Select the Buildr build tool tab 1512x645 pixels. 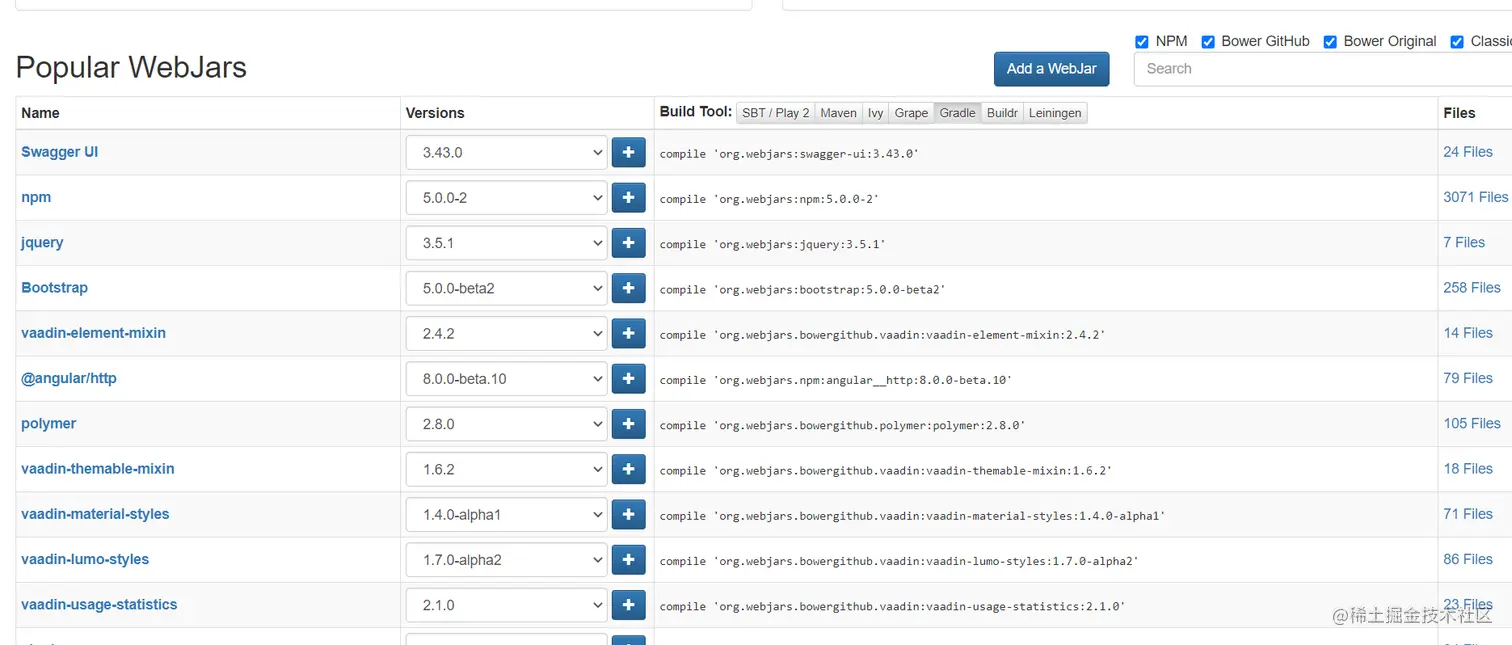pyautogui.click(x=1002, y=113)
